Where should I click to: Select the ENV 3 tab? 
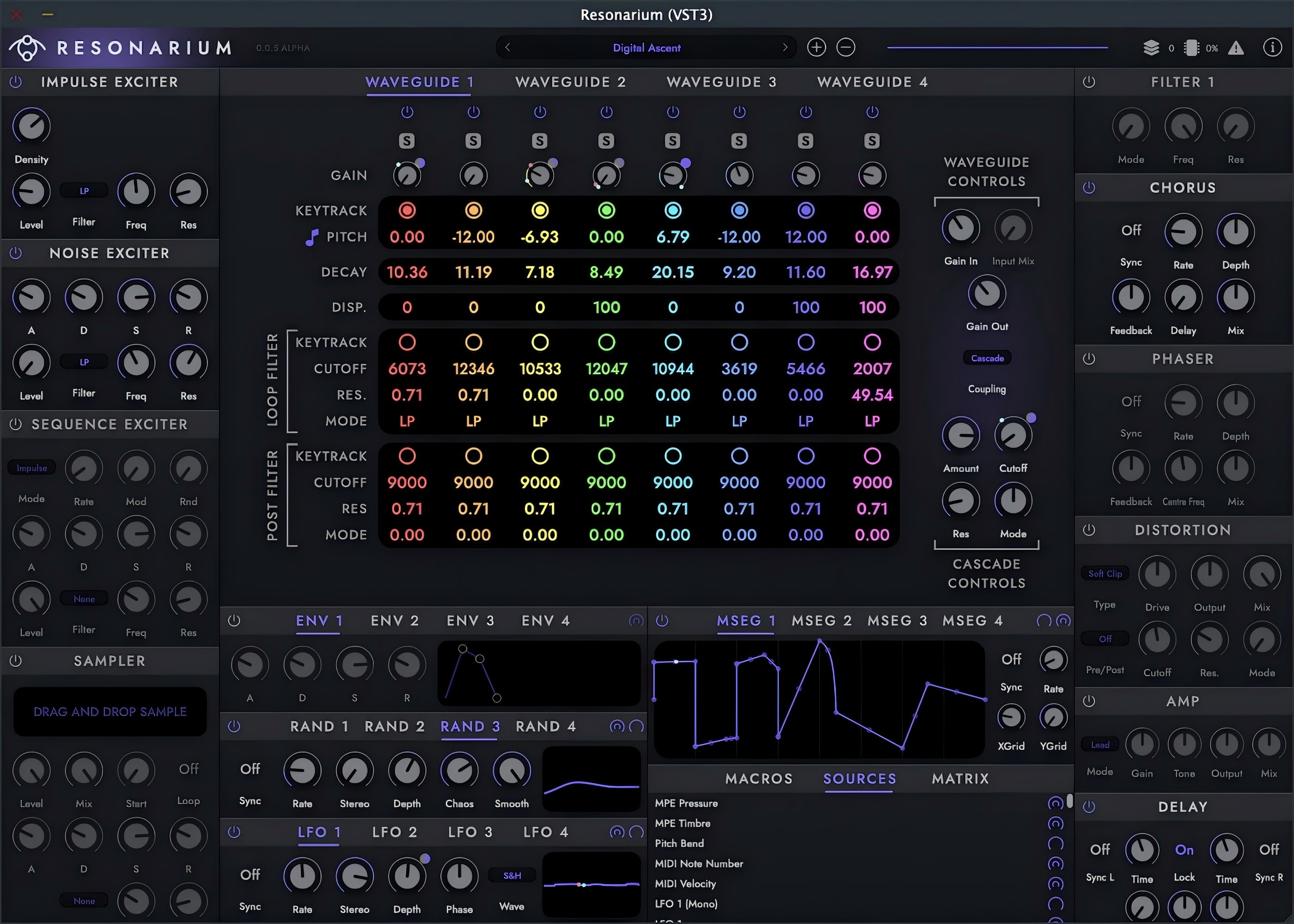click(470, 621)
